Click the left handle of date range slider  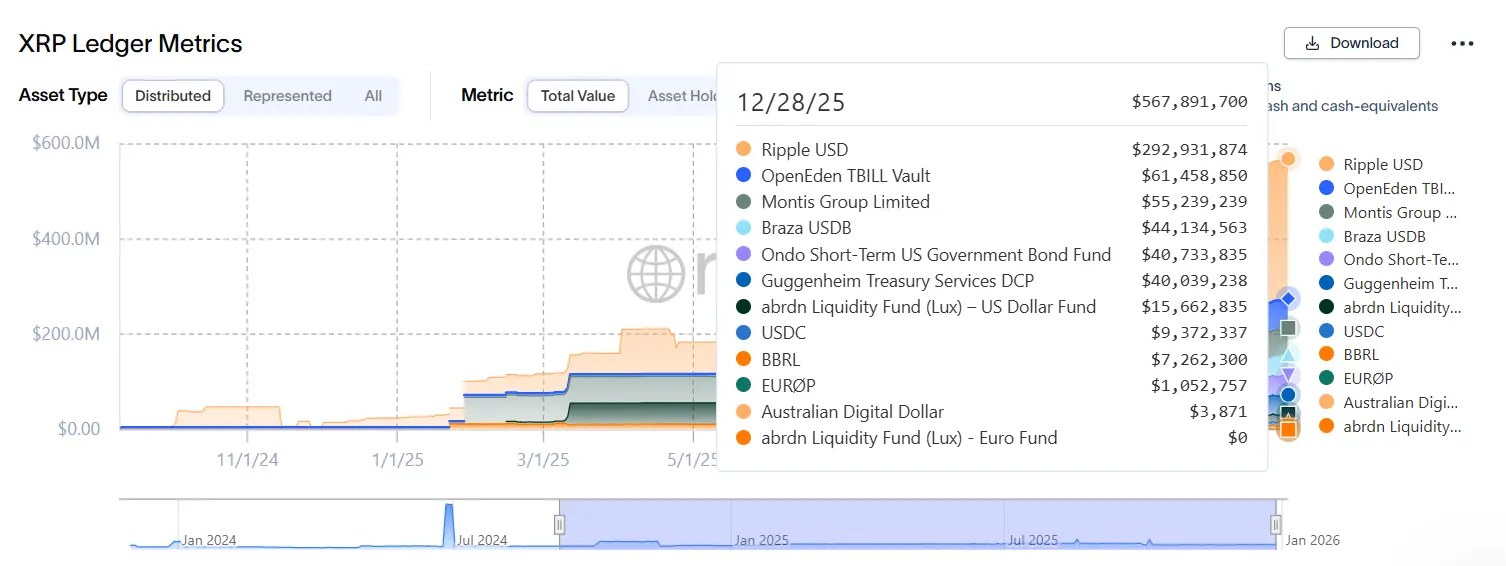pos(560,524)
